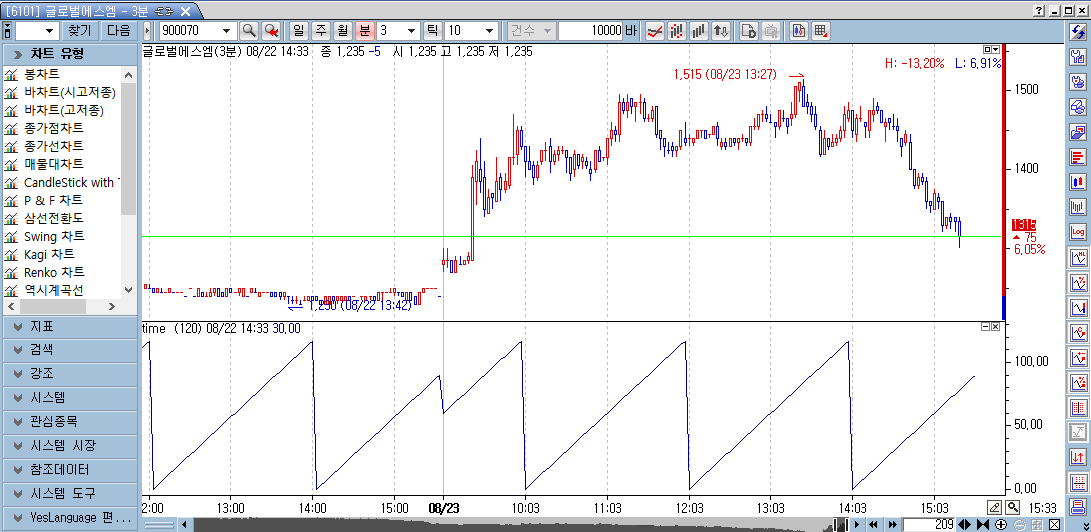1091x532 pixels.
Task: Open the minute interval dropdown showing 3
Action: [411, 31]
